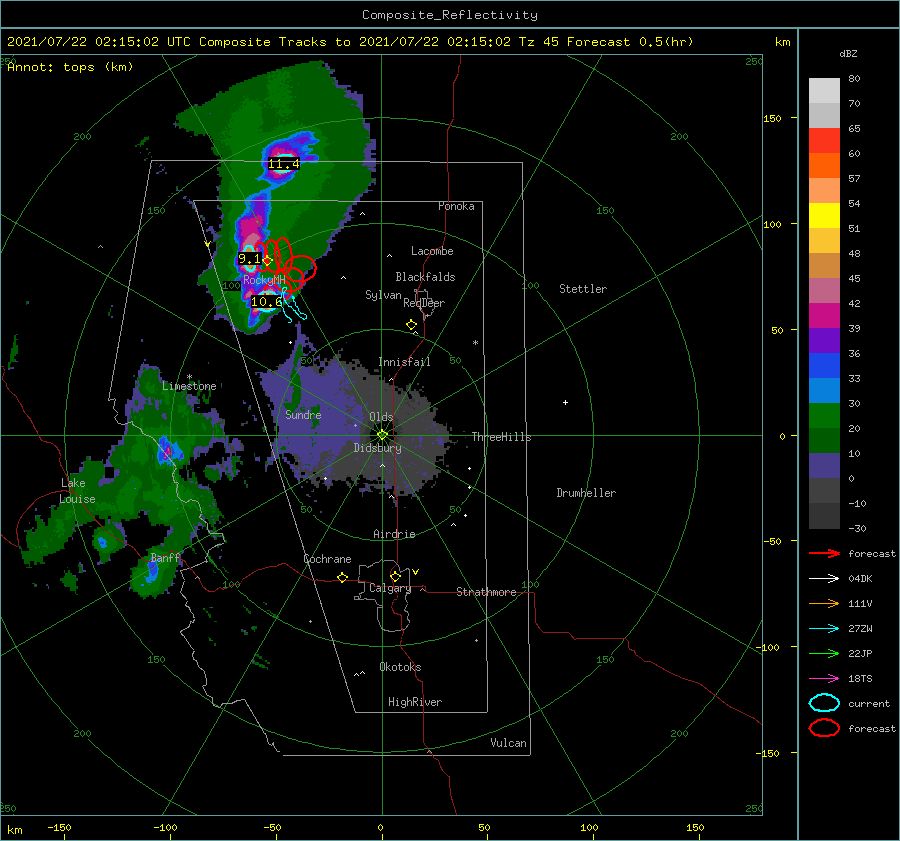Click the UTC timestamp header line

point(350,42)
